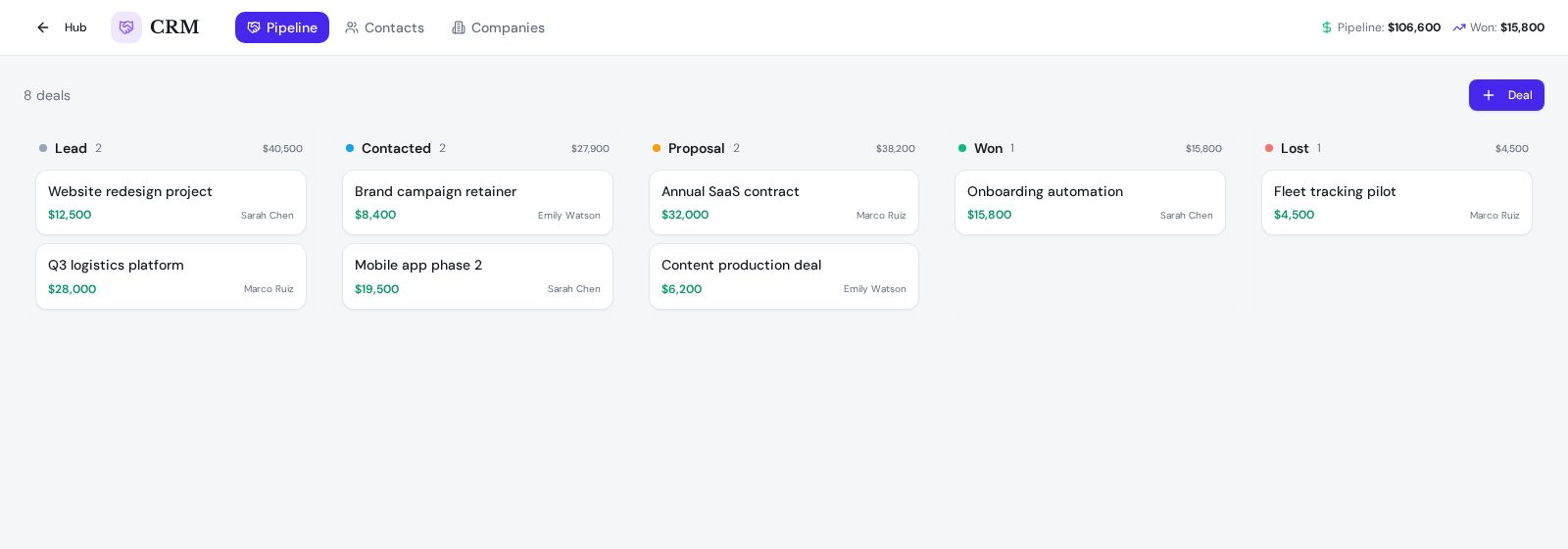Click the $6,200 amount on Content production
This screenshot has width=1568, height=549.
[x=682, y=289]
